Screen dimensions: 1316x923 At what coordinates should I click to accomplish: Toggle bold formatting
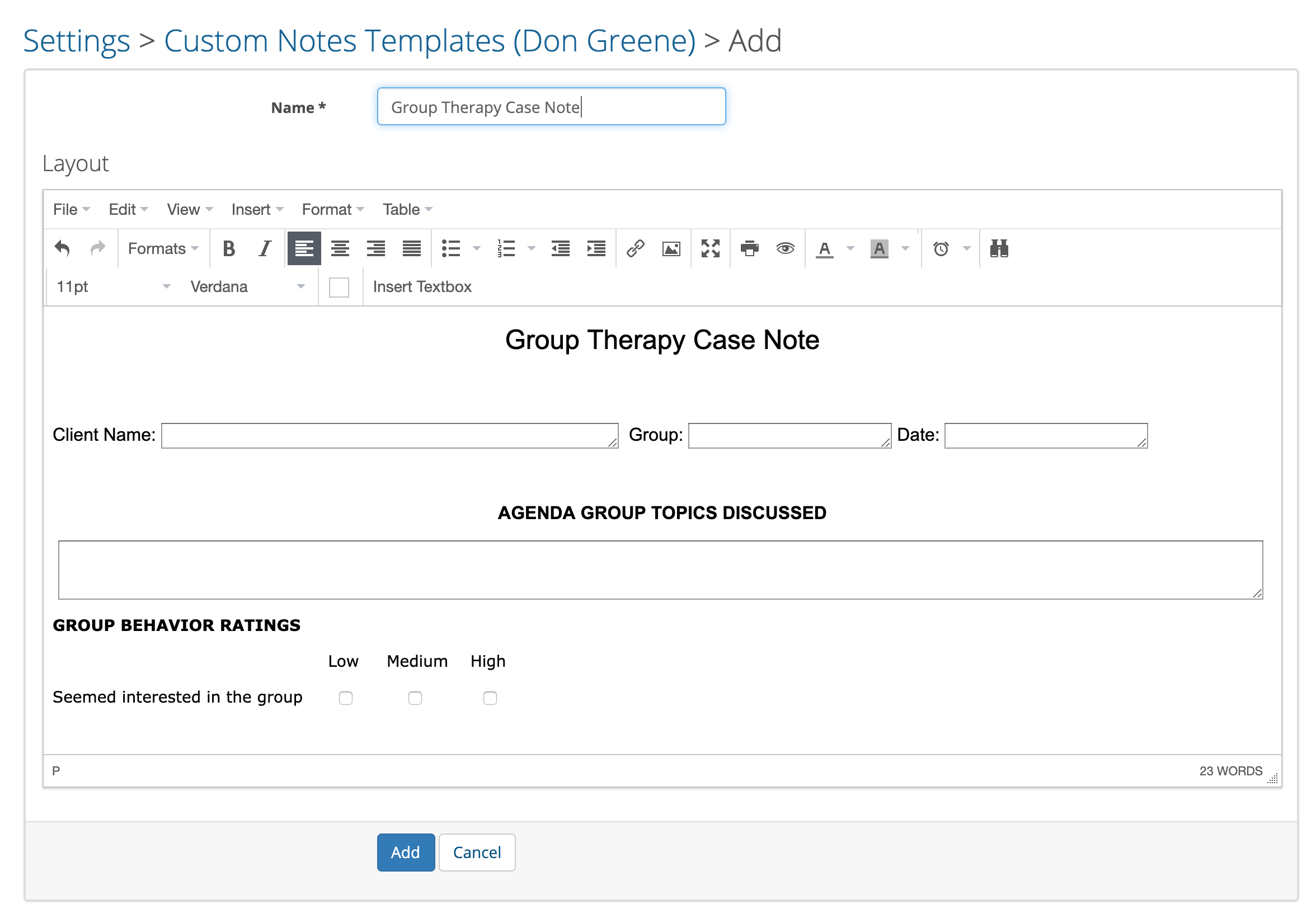(229, 249)
